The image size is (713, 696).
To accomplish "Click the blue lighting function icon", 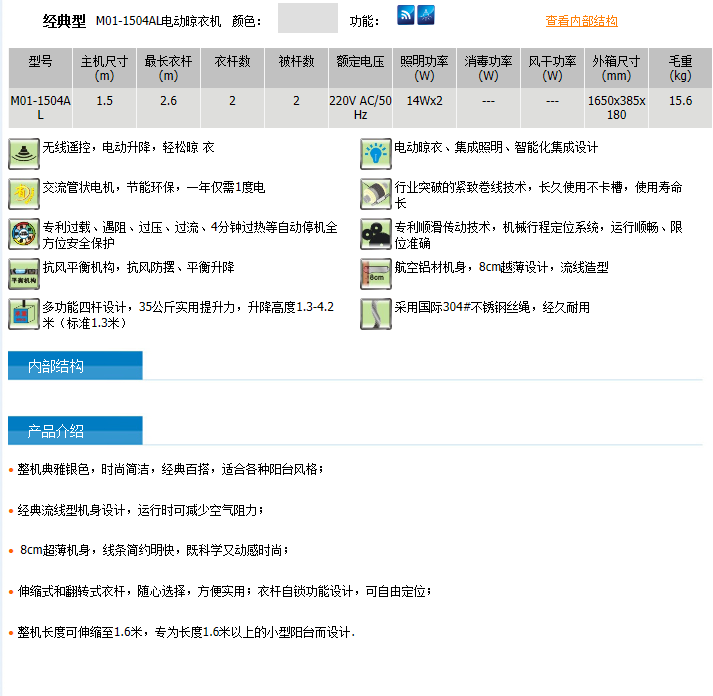I will pyautogui.click(x=426, y=15).
